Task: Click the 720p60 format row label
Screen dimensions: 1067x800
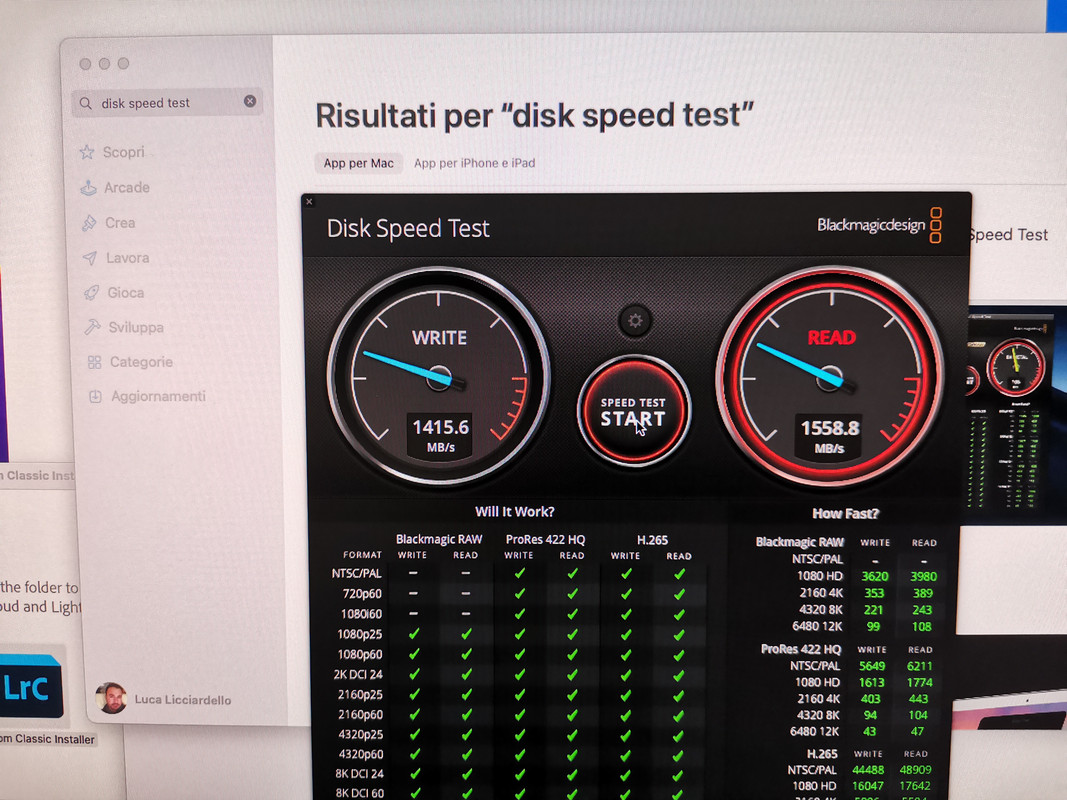Action: coord(362,594)
